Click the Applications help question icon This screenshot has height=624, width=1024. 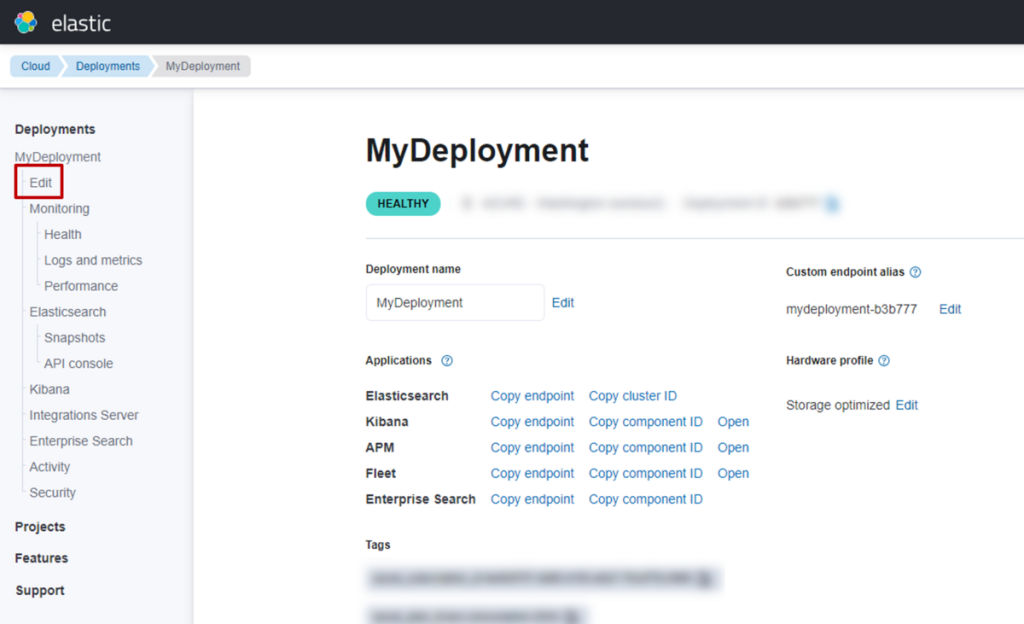coord(447,361)
